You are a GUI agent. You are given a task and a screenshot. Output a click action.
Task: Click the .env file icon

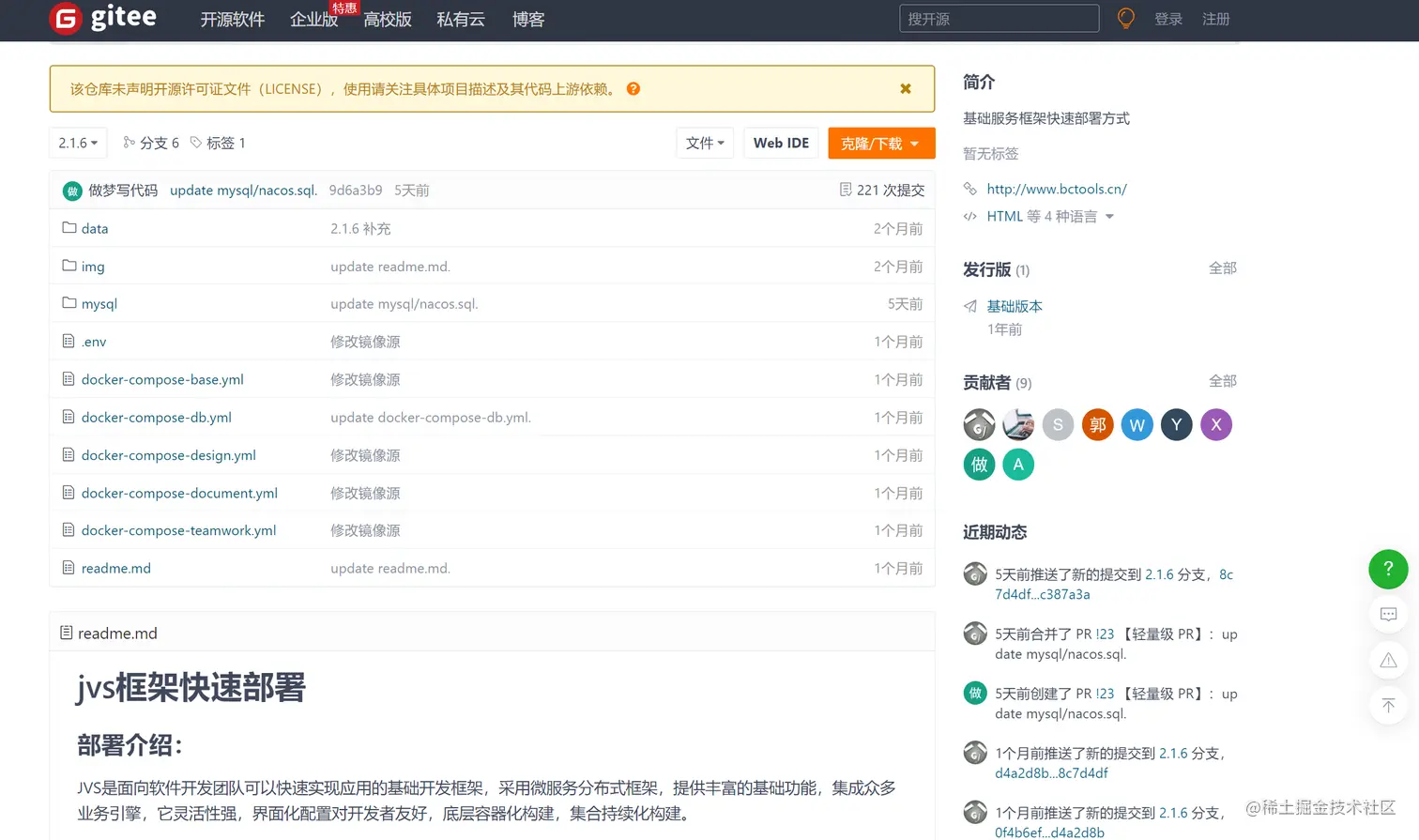coord(68,341)
